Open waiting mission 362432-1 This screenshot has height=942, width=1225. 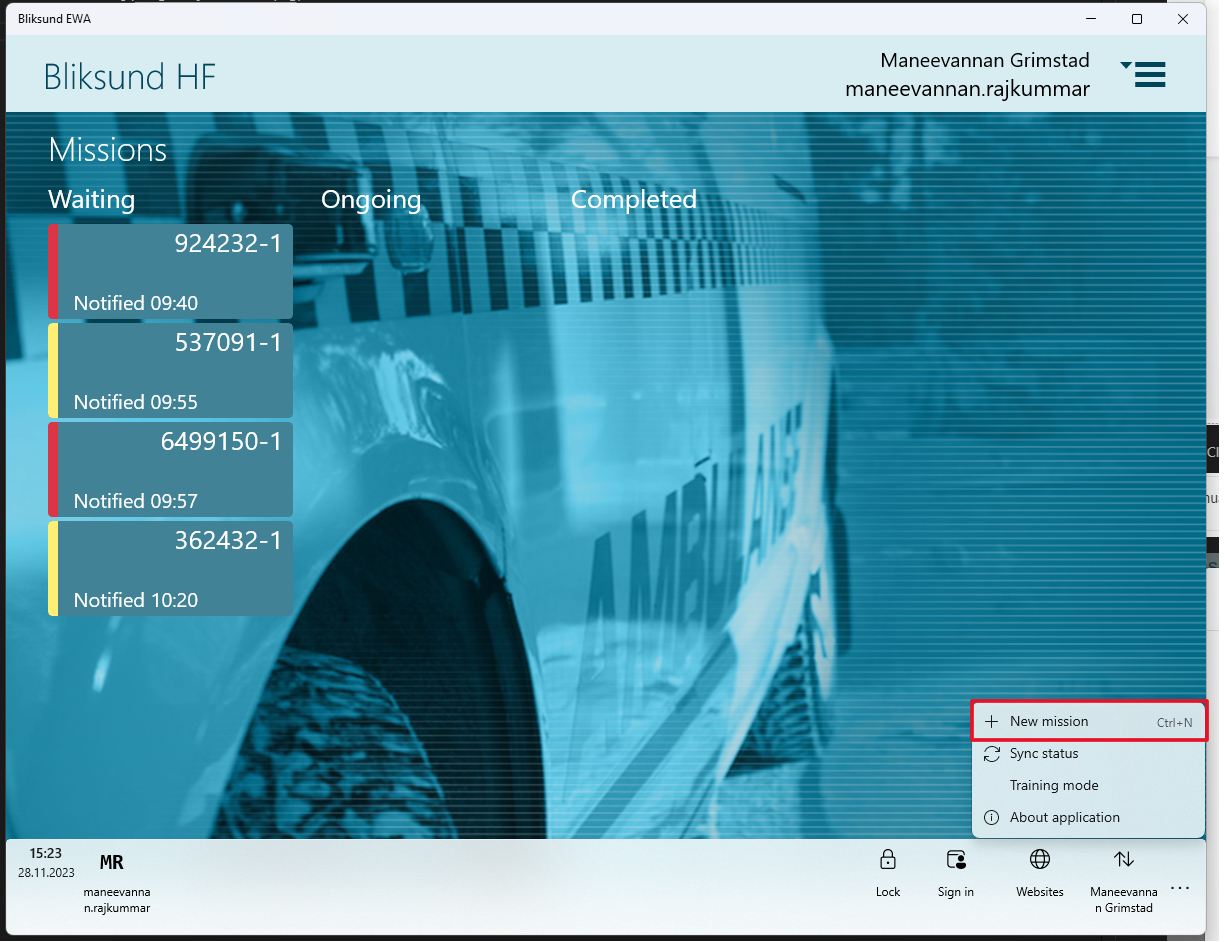(x=170, y=568)
